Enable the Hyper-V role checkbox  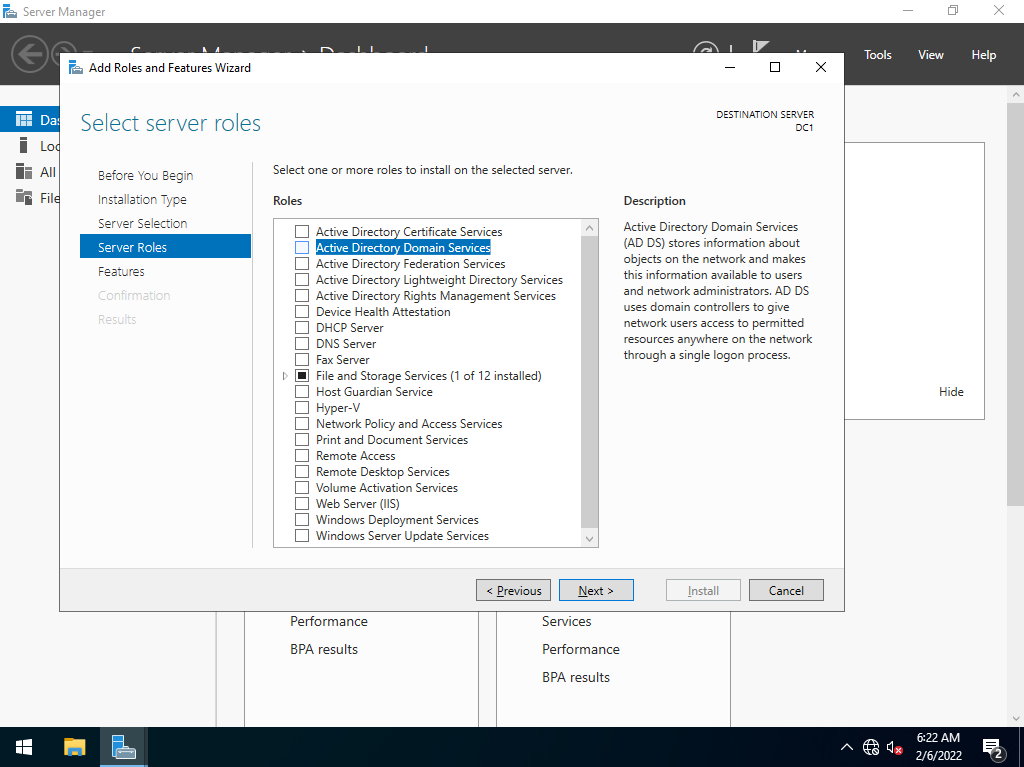[302, 408]
